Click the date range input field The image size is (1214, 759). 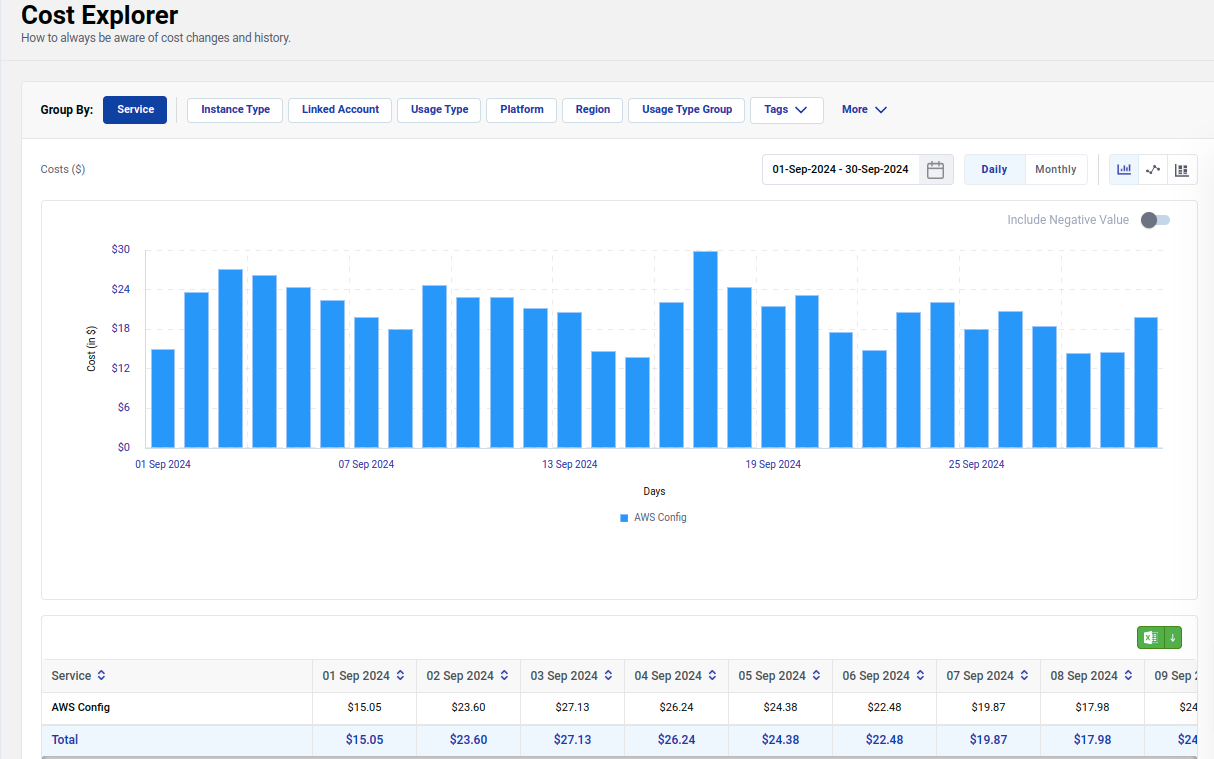coord(841,170)
